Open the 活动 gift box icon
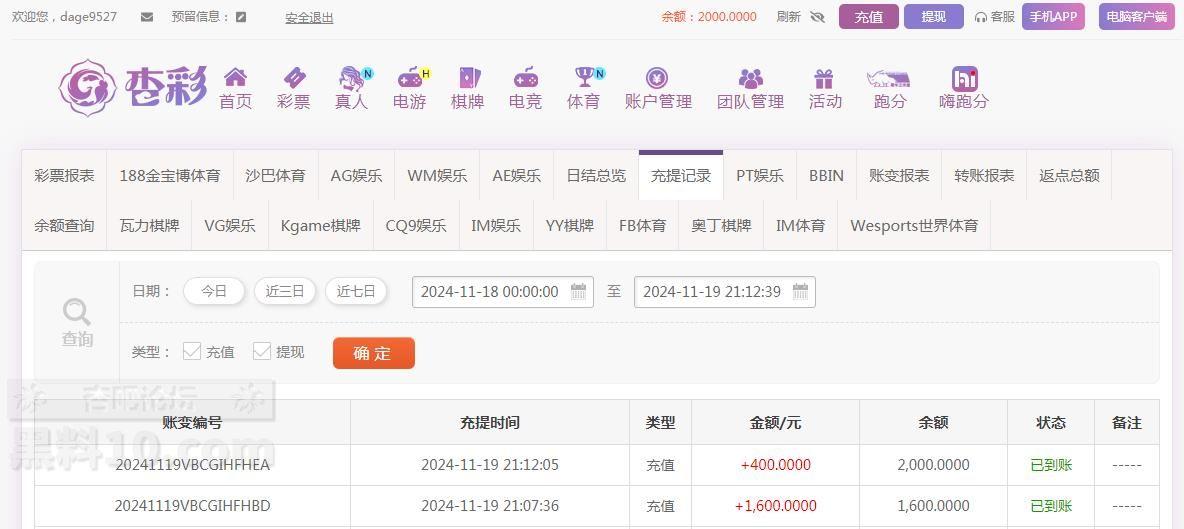Viewport: 1184px width, 529px height. (824, 78)
